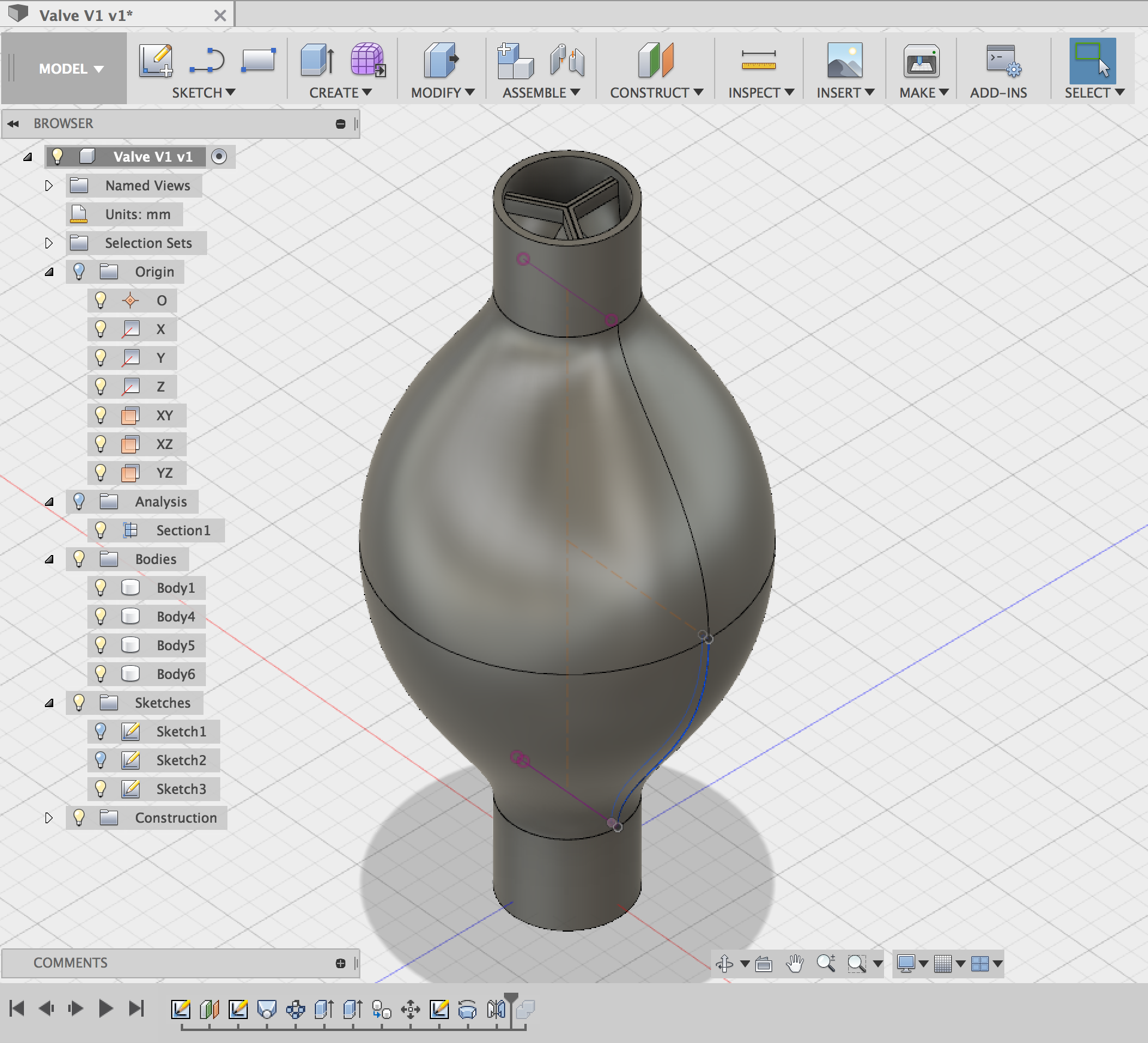Open the ASSEMBLE menu

pos(541,93)
